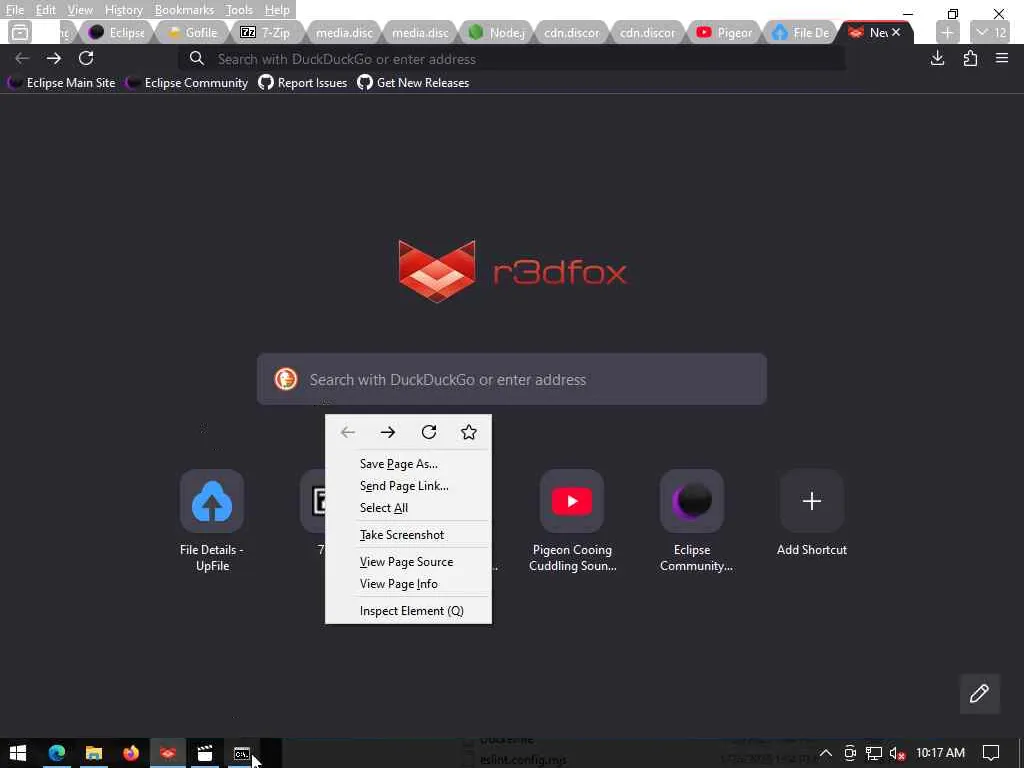Switch to the Gofile tab

tap(192, 33)
